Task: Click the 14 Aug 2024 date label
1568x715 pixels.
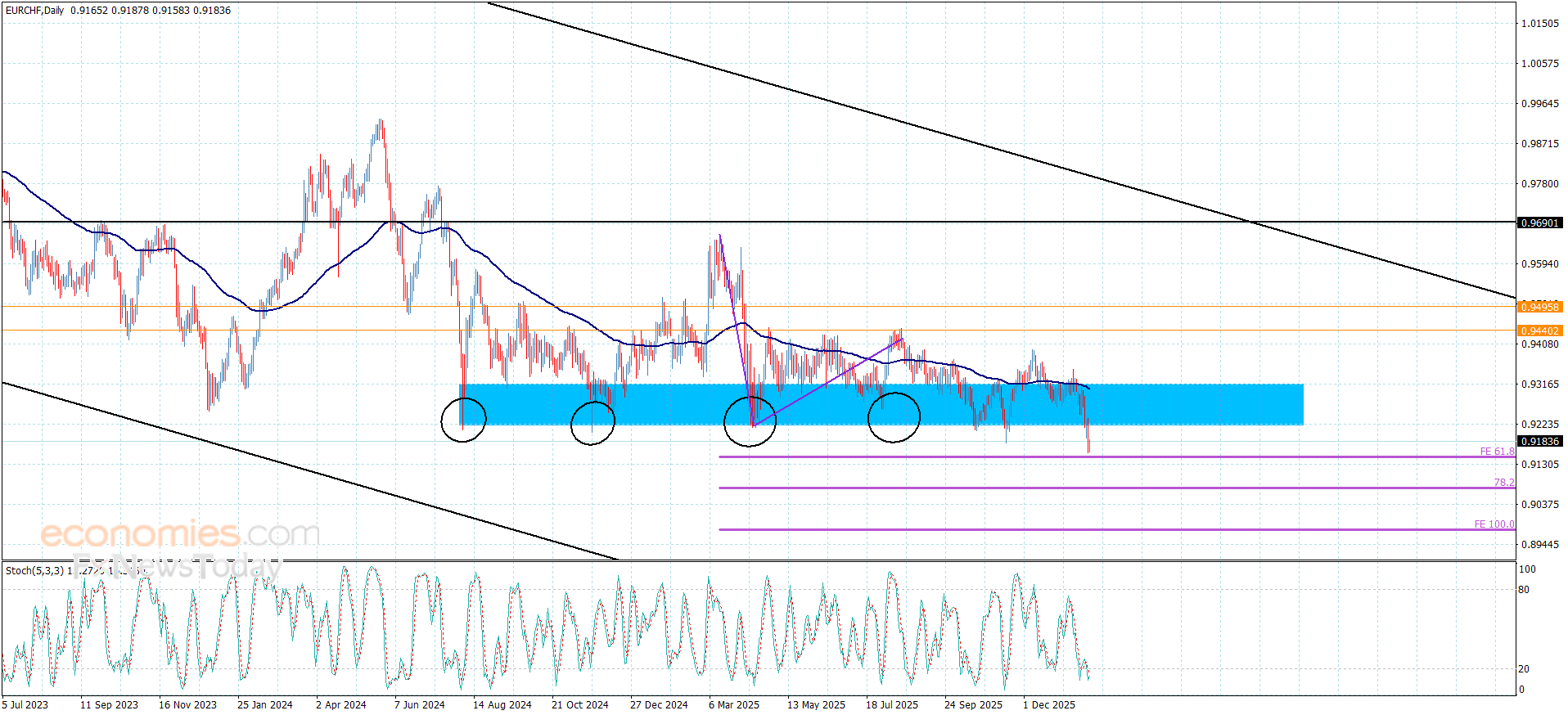Action: (x=502, y=705)
